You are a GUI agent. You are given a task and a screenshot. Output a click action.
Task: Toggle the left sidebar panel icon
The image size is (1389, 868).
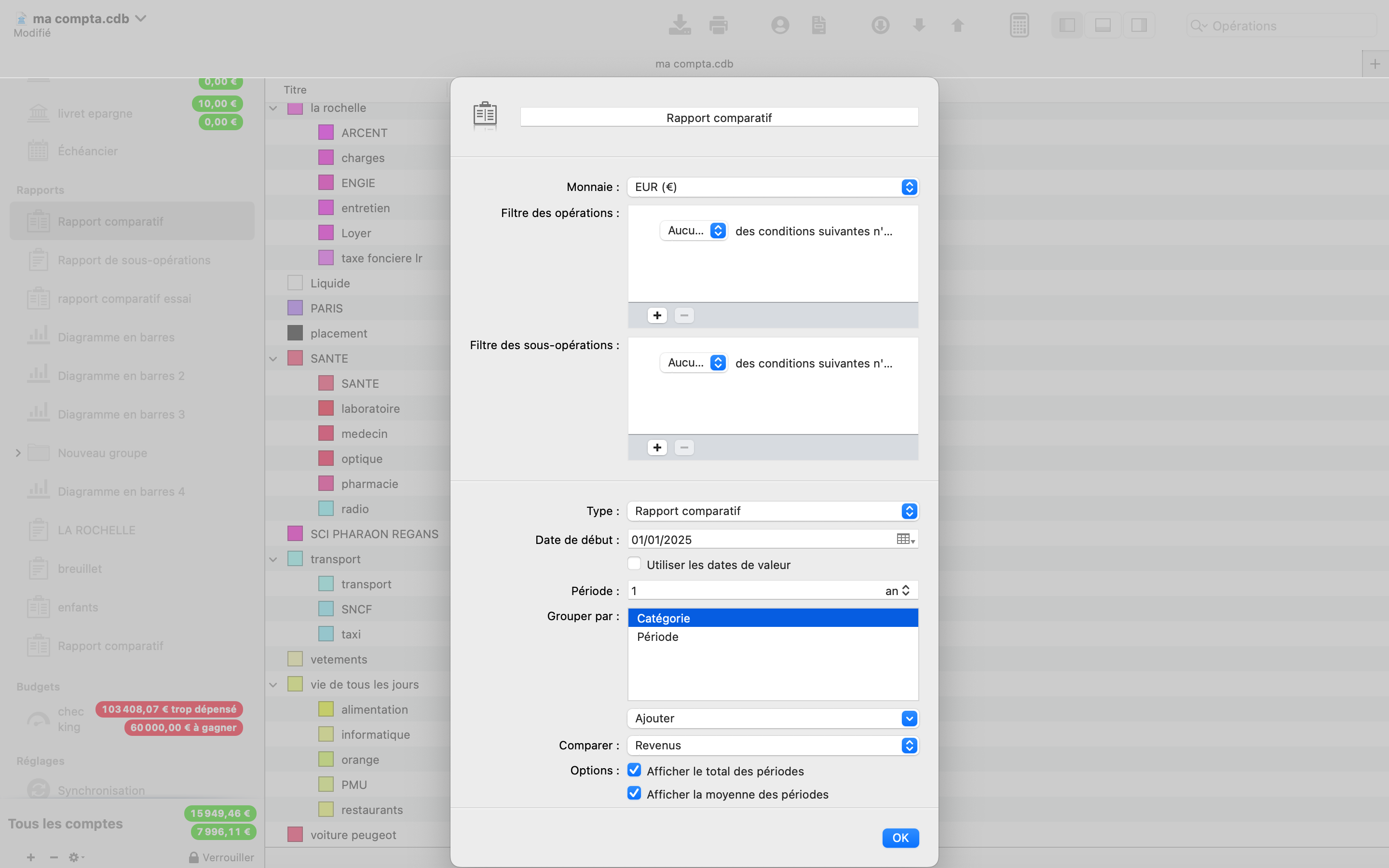click(x=1067, y=25)
